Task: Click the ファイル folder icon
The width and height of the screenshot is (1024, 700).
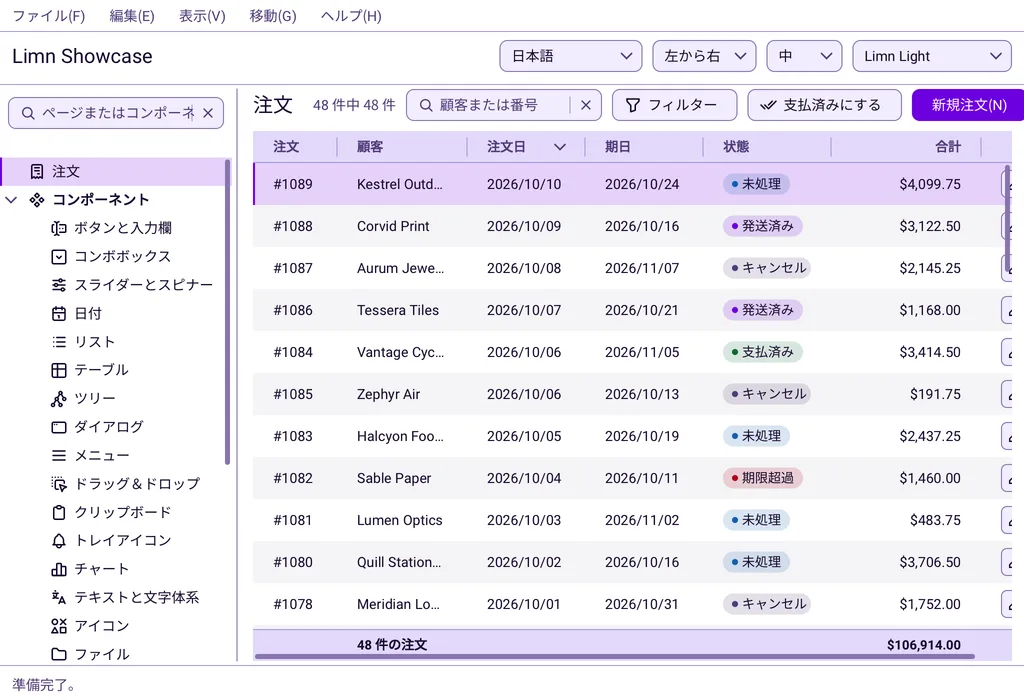Action: coord(59,654)
